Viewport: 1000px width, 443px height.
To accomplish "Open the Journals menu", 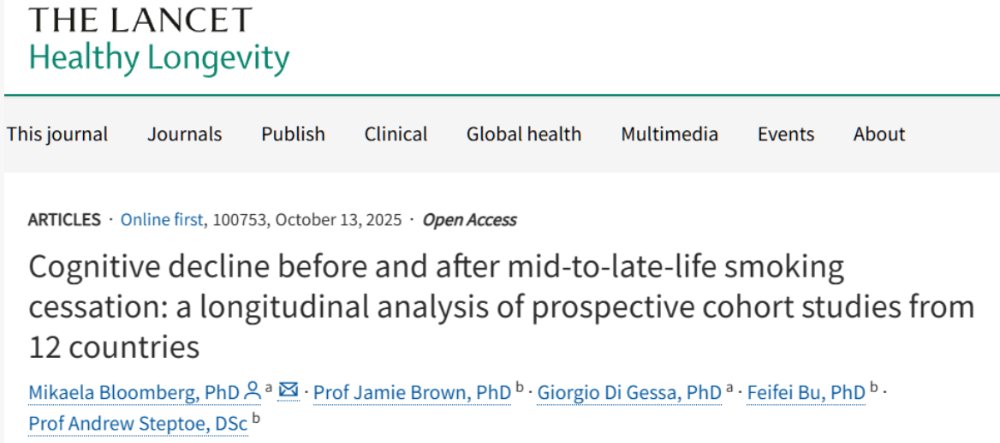I will [x=185, y=134].
